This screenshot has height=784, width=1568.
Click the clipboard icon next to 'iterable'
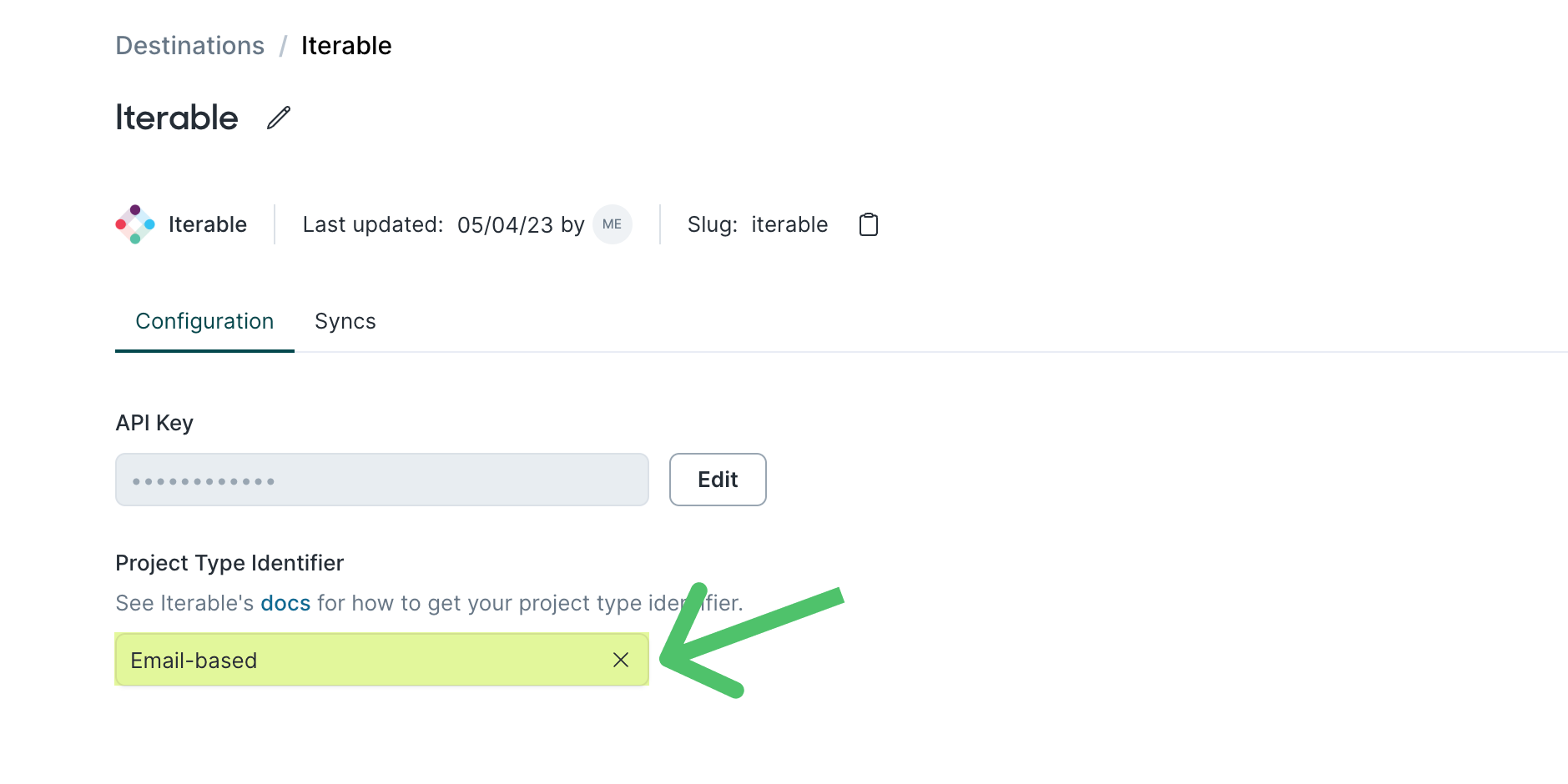(868, 224)
